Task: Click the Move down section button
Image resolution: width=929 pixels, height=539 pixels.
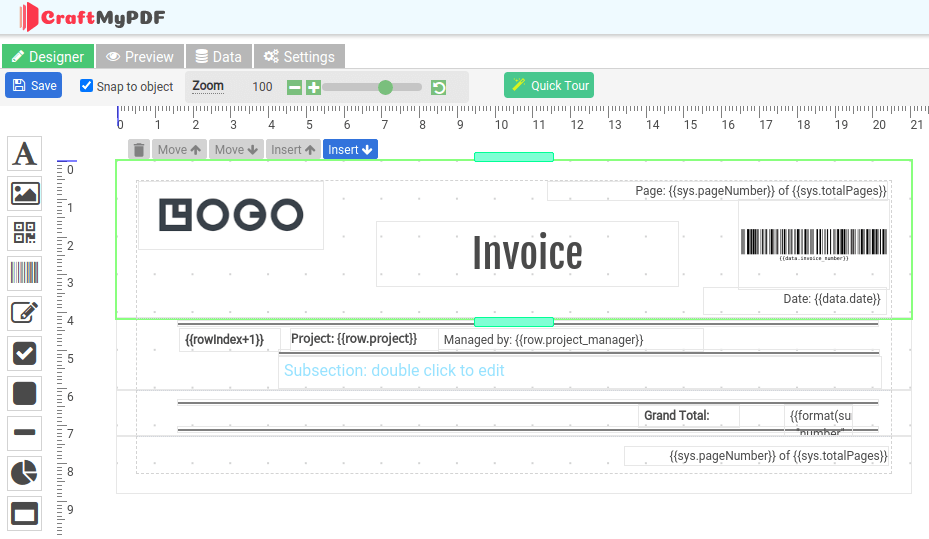Action: tap(236, 150)
